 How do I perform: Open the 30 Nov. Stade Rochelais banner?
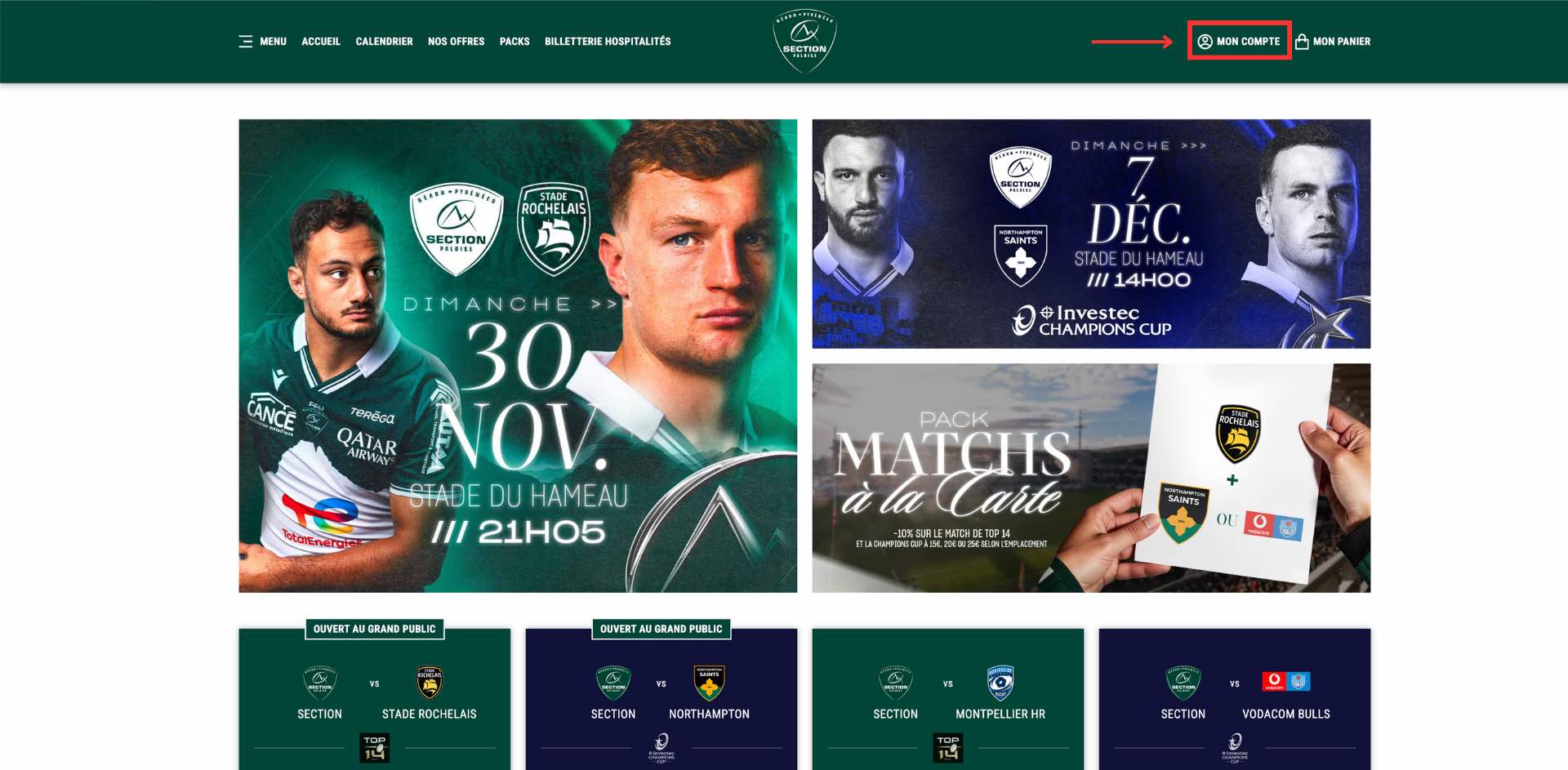pos(518,355)
